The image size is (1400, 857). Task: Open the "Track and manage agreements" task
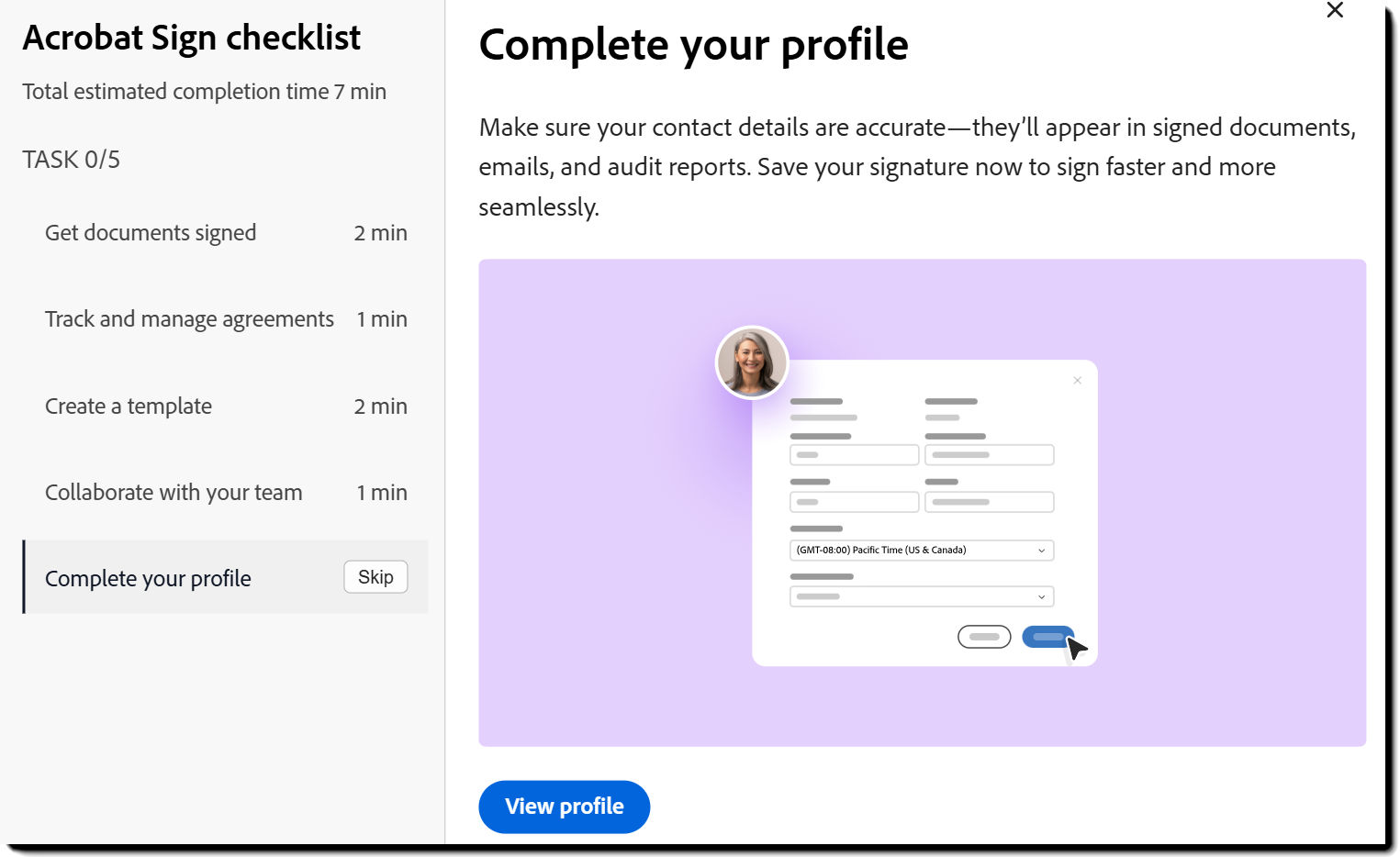coord(189,319)
